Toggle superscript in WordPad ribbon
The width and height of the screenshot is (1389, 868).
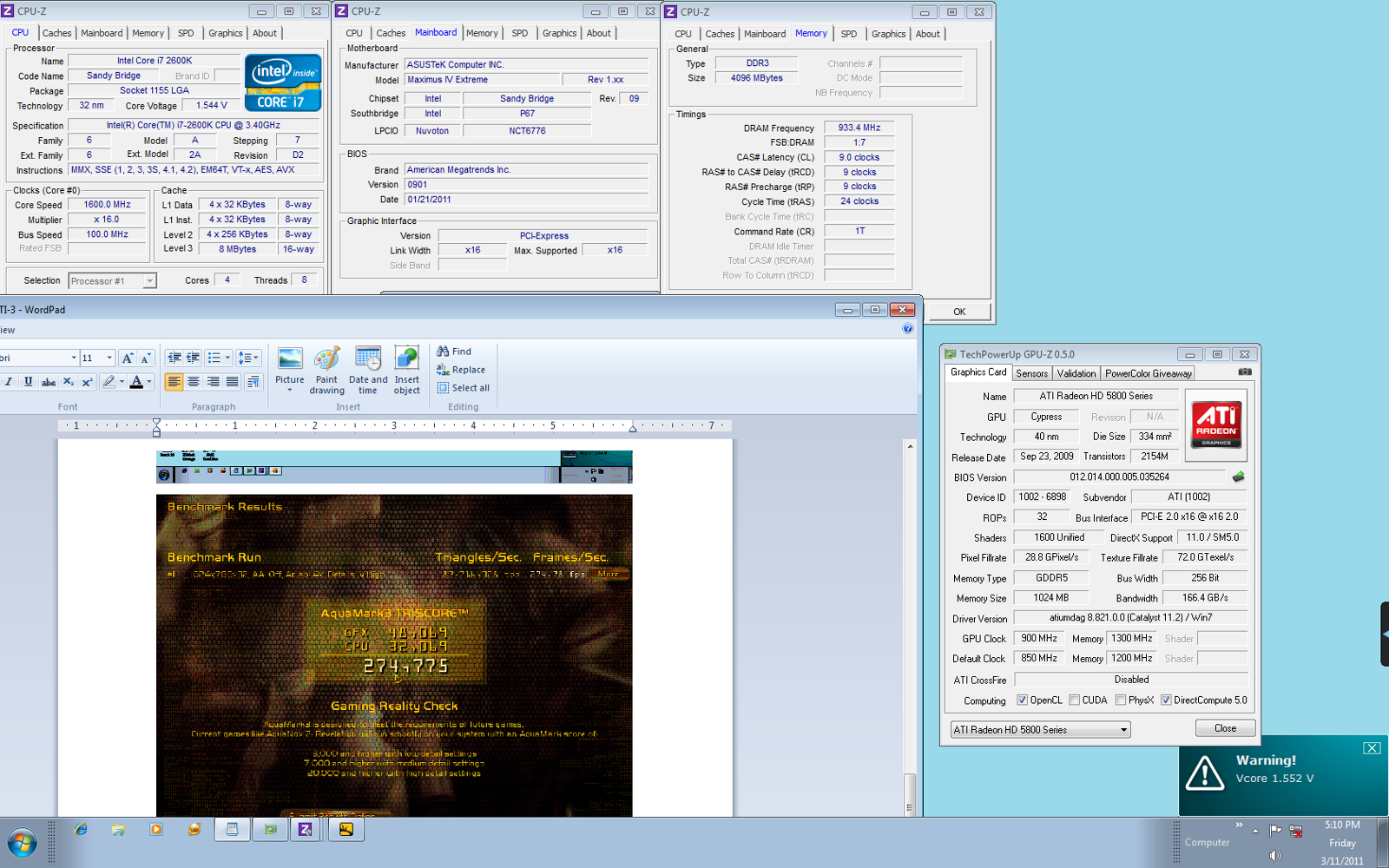[x=87, y=382]
